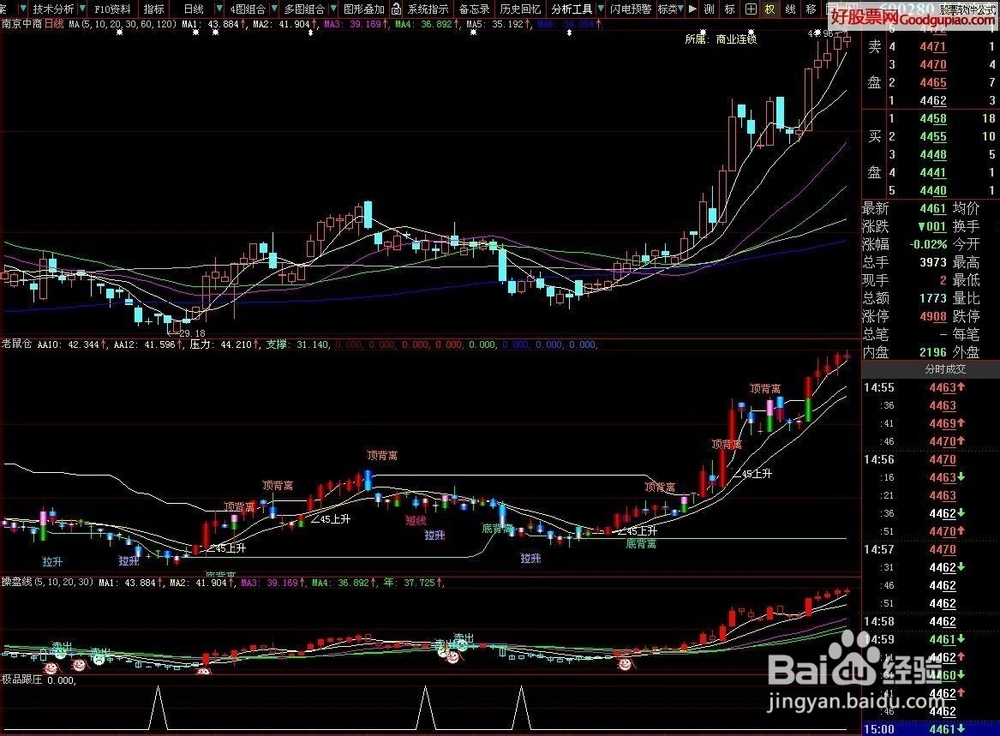
Task: Click the play arrow button in the toolbar
Action: click(x=693, y=9)
